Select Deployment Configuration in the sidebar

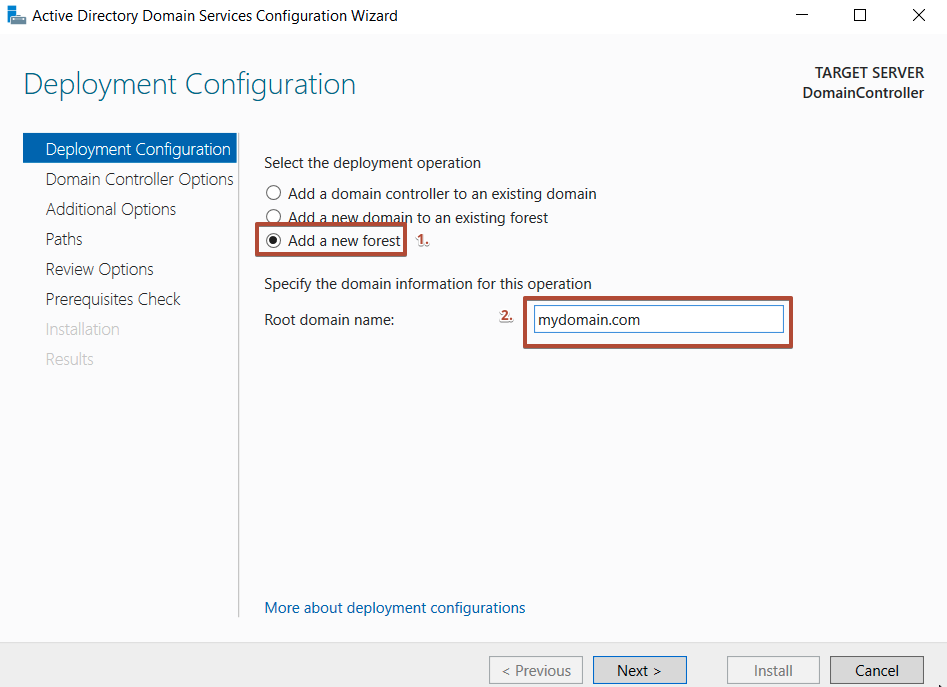(x=129, y=148)
